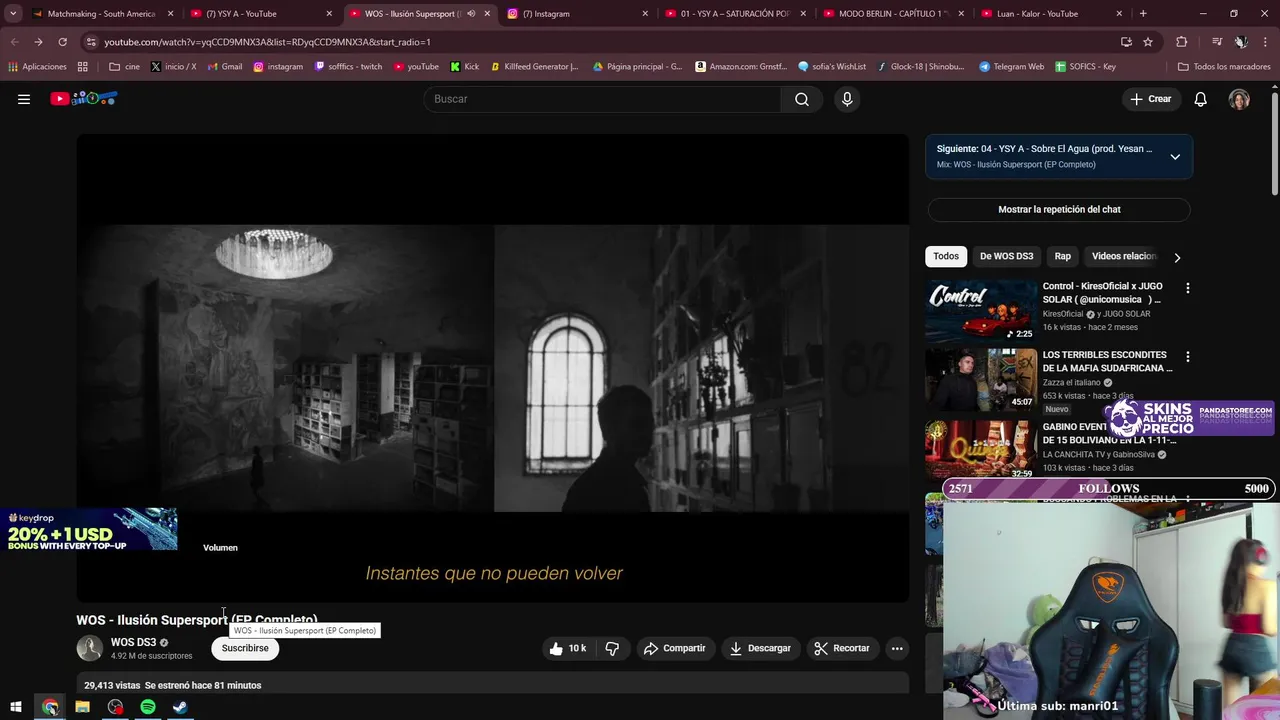Click the YouTube Buscar search field
This screenshot has height=720, width=1280.
[x=603, y=99]
